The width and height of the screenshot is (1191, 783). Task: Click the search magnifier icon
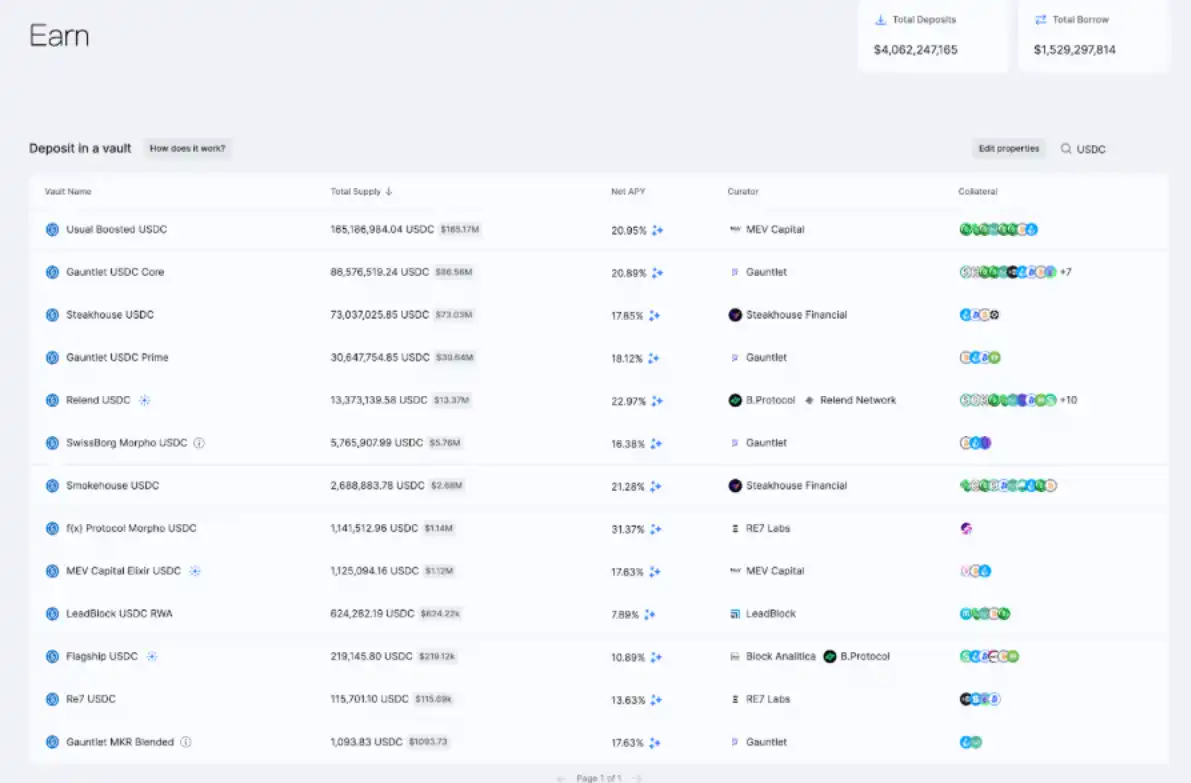[x=1066, y=149]
